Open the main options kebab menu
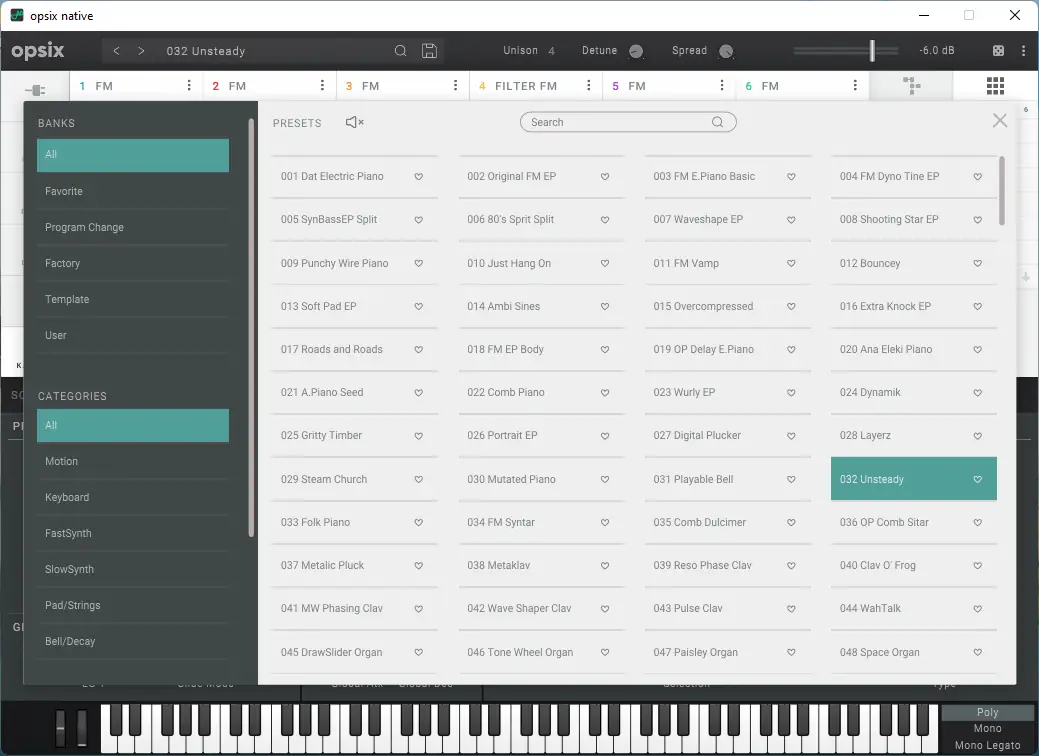Viewport: 1039px width, 756px height. click(x=1024, y=51)
